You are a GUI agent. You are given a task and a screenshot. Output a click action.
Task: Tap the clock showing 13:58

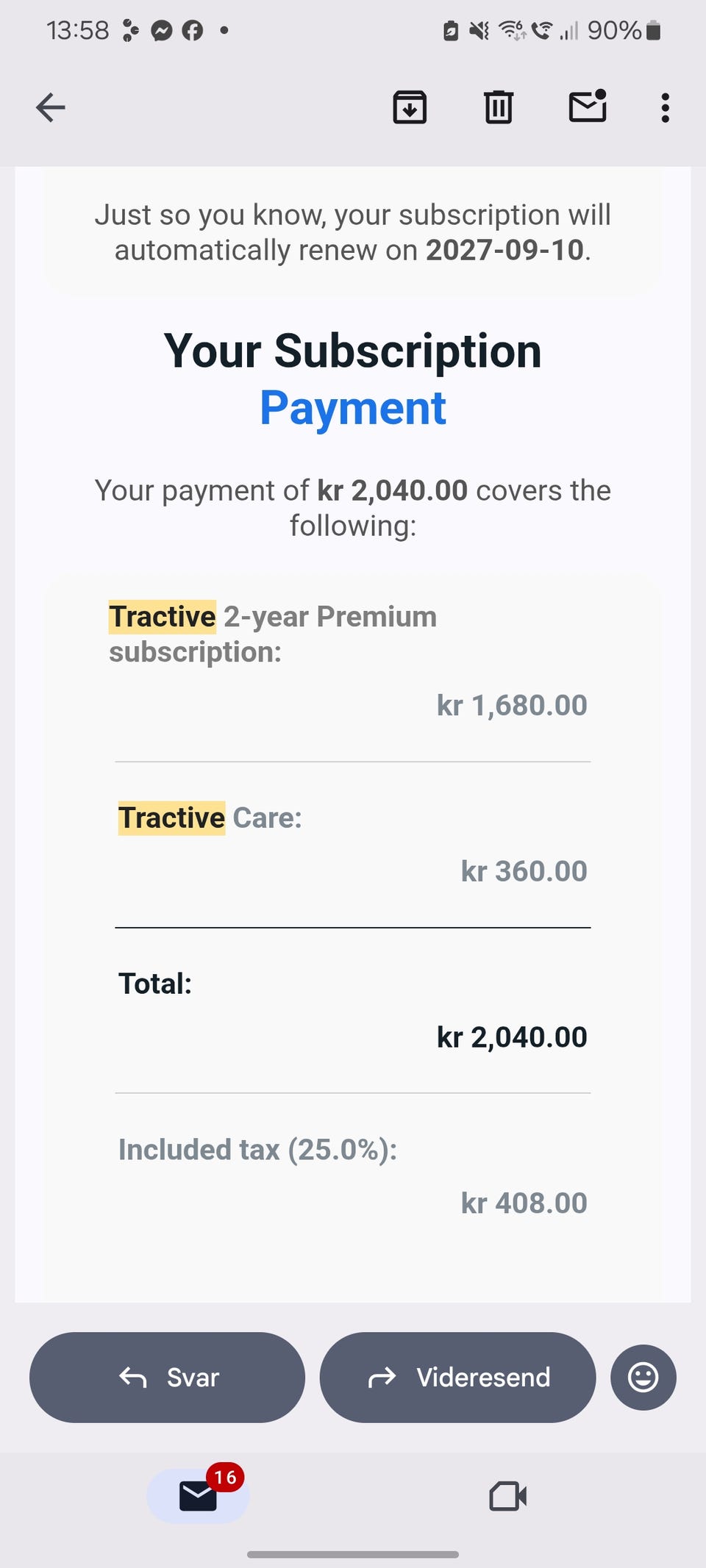click(x=77, y=30)
